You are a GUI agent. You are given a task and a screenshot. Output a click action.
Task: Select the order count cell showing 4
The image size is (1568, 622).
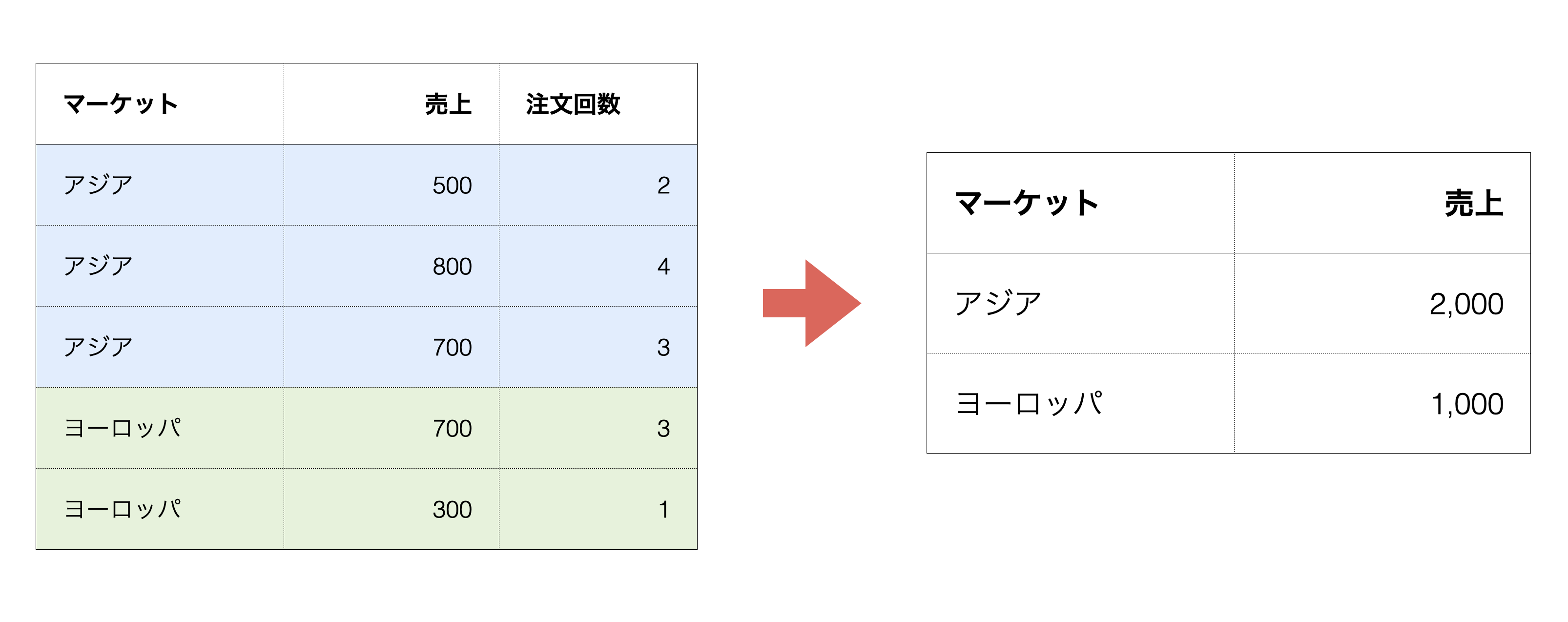pyautogui.click(x=663, y=266)
